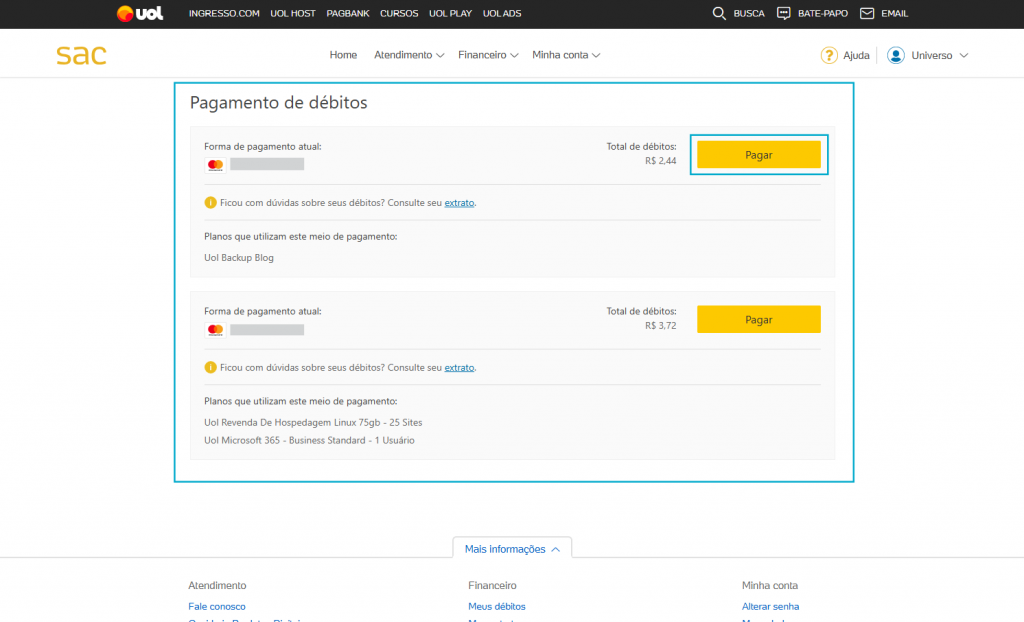Viewport: 1024px width, 622px height.
Task: Click the info icon above Uol Backup Blog
Action: pyautogui.click(x=210, y=203)
